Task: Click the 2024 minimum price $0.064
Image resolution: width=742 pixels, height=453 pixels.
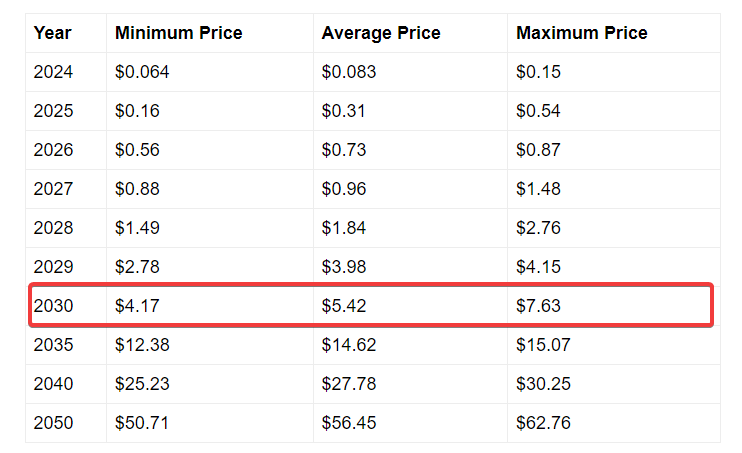Action: pyautogui.click(x=143, y=72)
